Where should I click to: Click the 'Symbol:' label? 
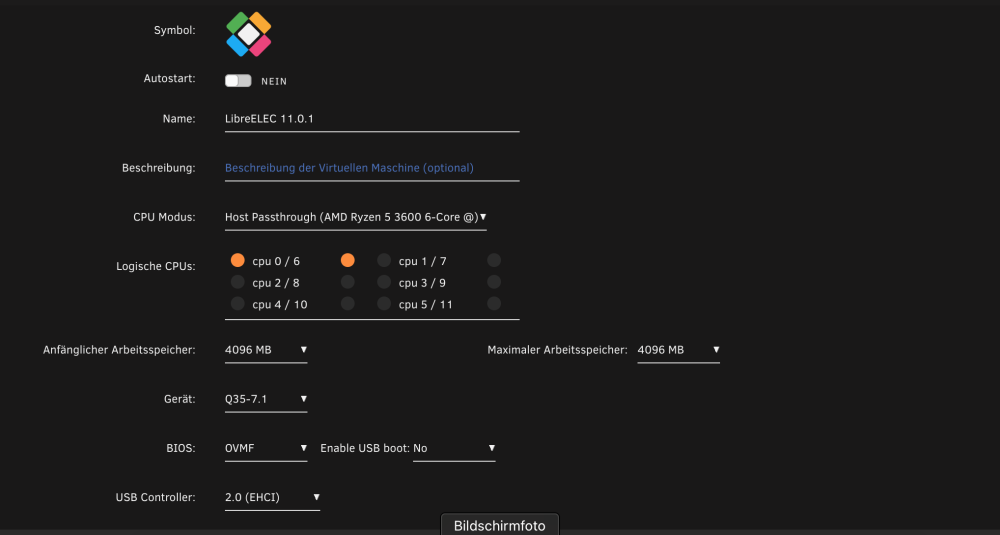point(175,30)
